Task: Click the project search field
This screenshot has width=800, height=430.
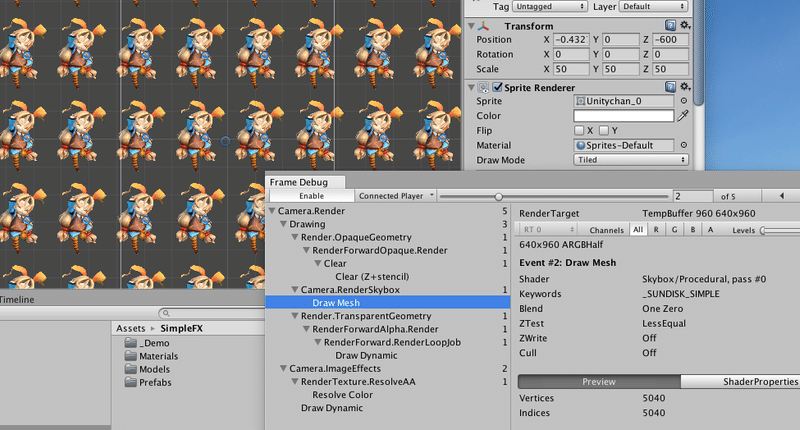Action: (x=211, y=313)
